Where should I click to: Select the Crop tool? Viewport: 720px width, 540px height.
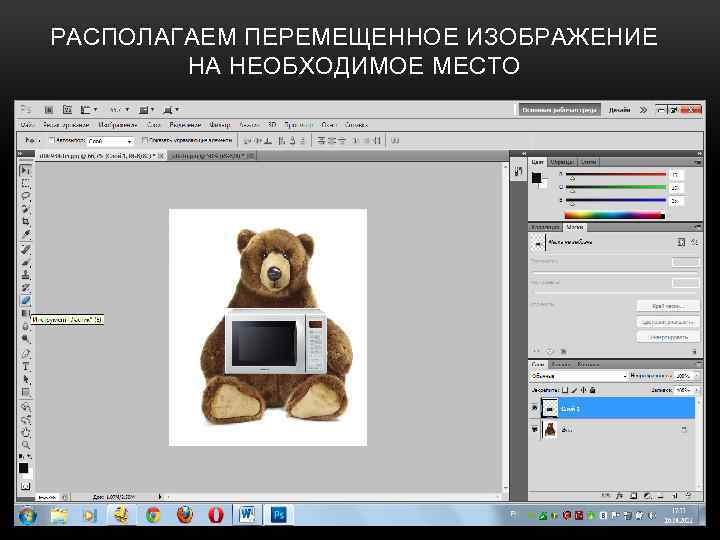click(x=26, y=221)
